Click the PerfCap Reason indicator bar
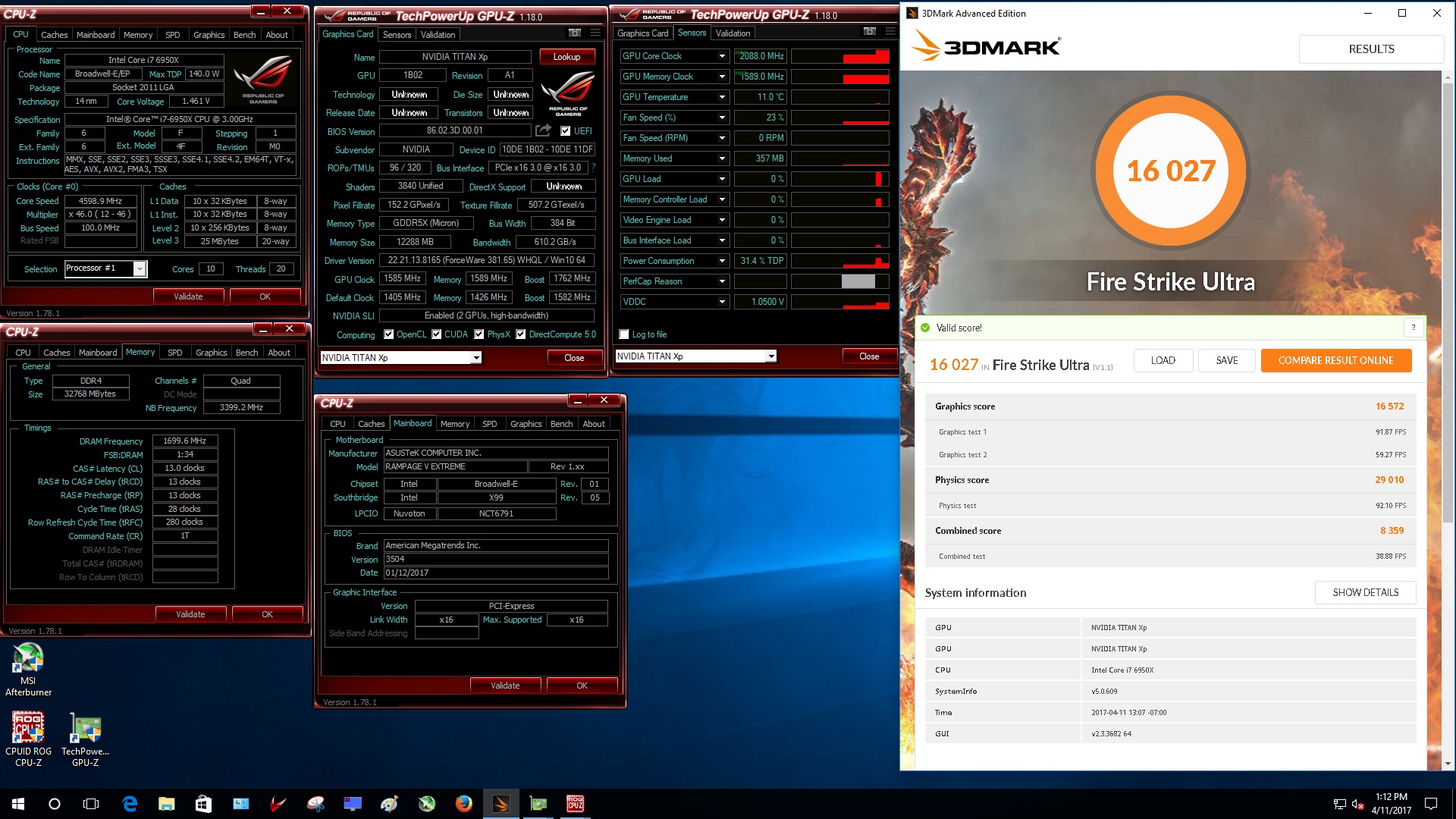The height and width of the screenshot is (819, 1456). point(858,281)
